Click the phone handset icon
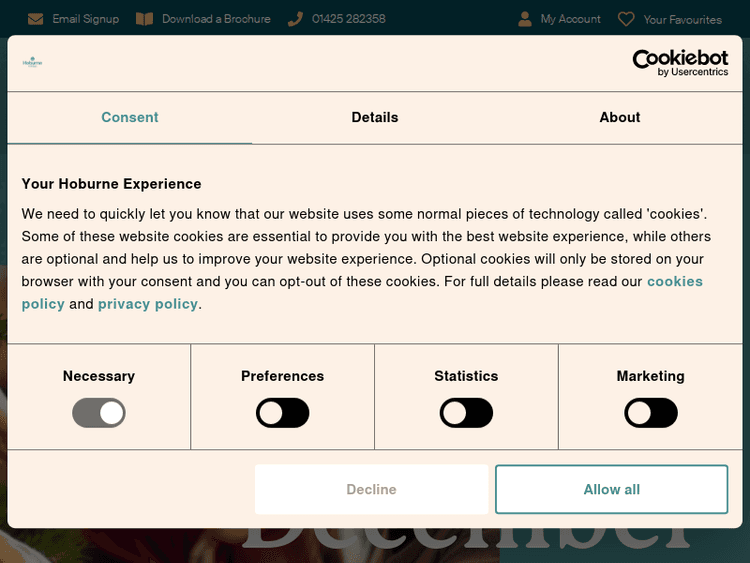Screen dimensions: 750x563 [x=295, y=19]
